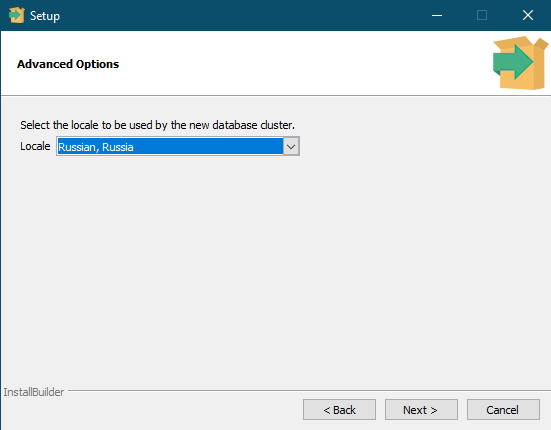Image resolution: width=551 pixels, height=430 pixels.
Task: Click the InstallBuilder label
Action: point(34,392)
